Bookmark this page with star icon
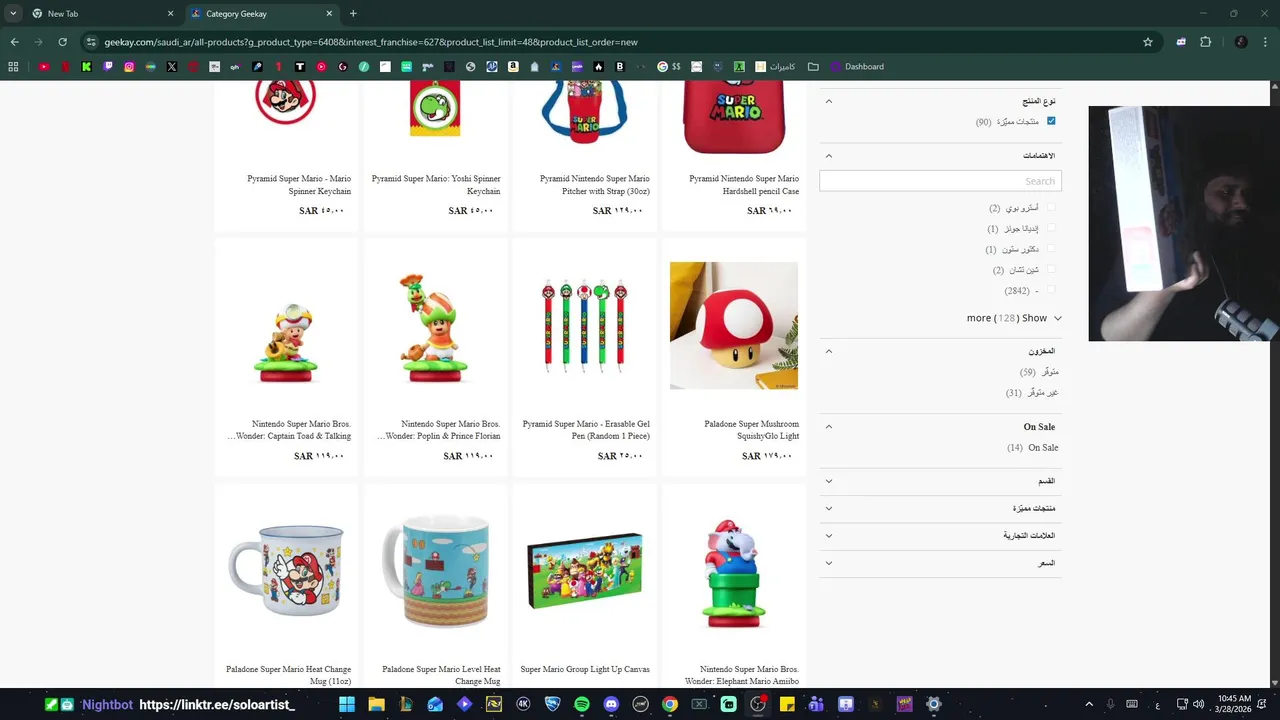This screenshot has height=720, width=1280. (x=1148, y=42)
